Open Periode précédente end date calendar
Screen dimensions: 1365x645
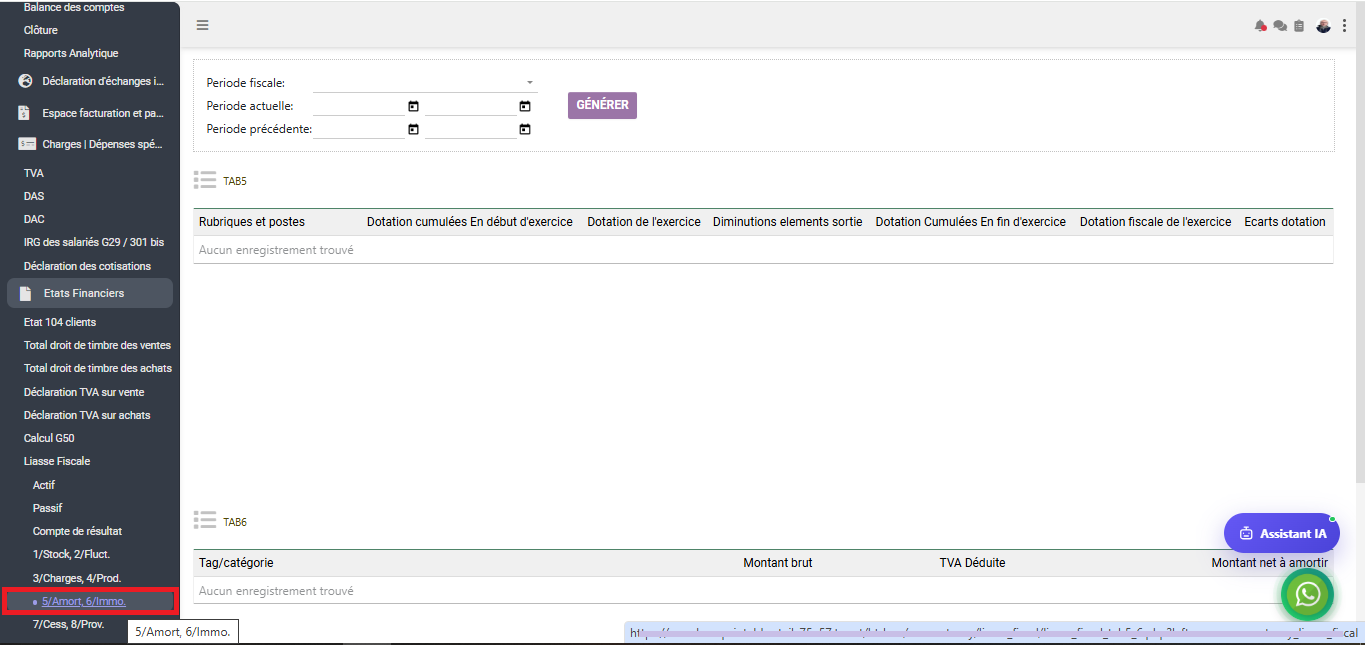click(x=525, y=129)
